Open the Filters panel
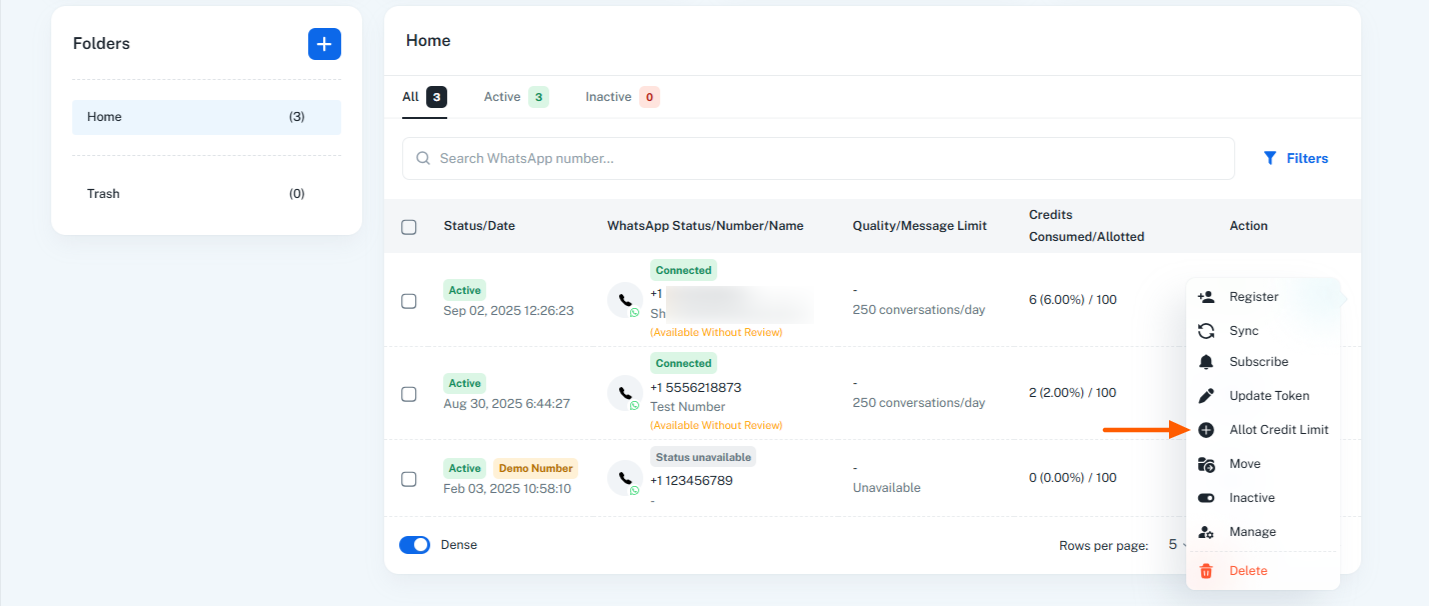This screenshot has width=1429, height=606. pos(1295,158)
